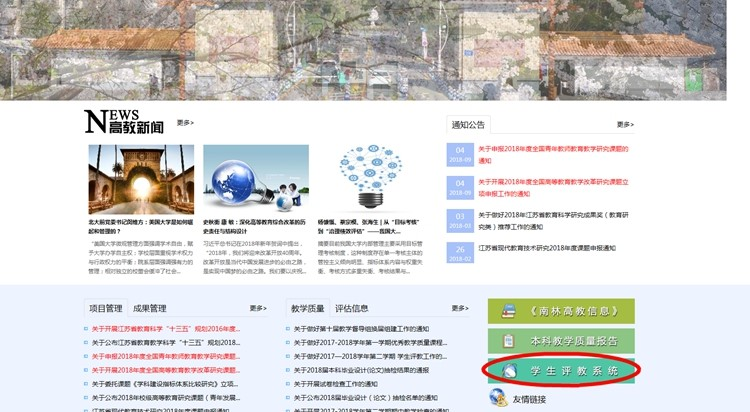The width and height of the screenshot is (750, 412).
Task: Open news headline 北大前党委书记闵维方
Action: pos(141,227)
